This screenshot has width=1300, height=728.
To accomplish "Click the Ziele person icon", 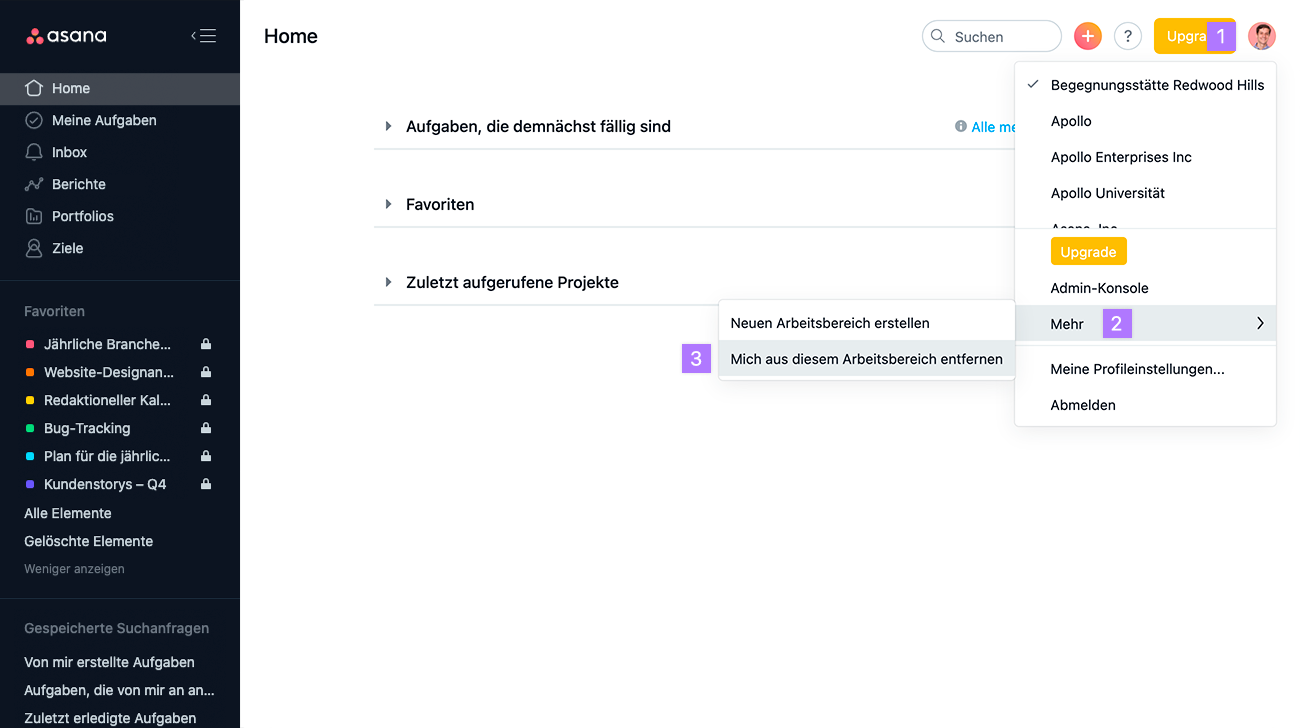I will pos(34,248).
